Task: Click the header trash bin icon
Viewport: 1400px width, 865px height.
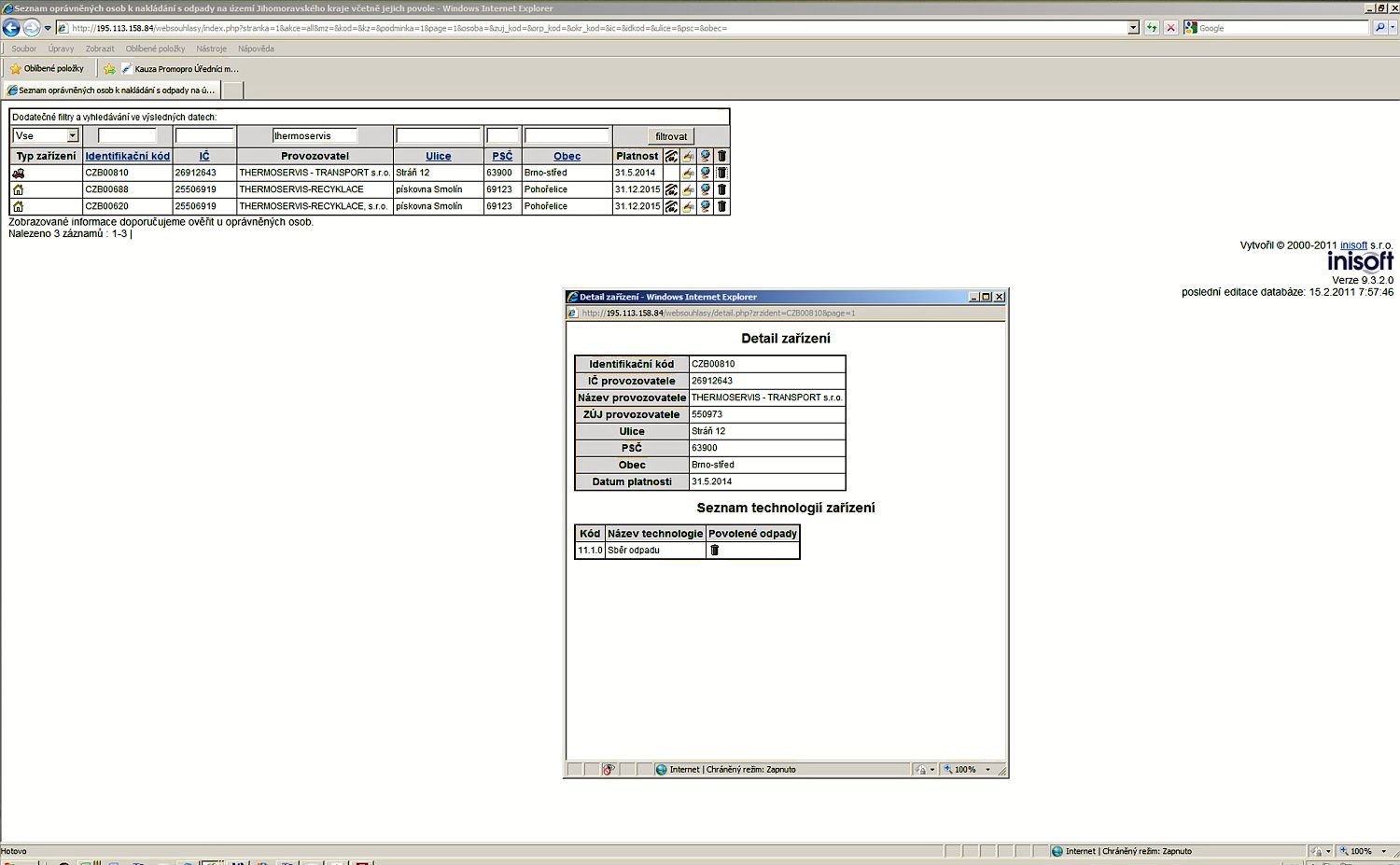Action: (721, 156)
